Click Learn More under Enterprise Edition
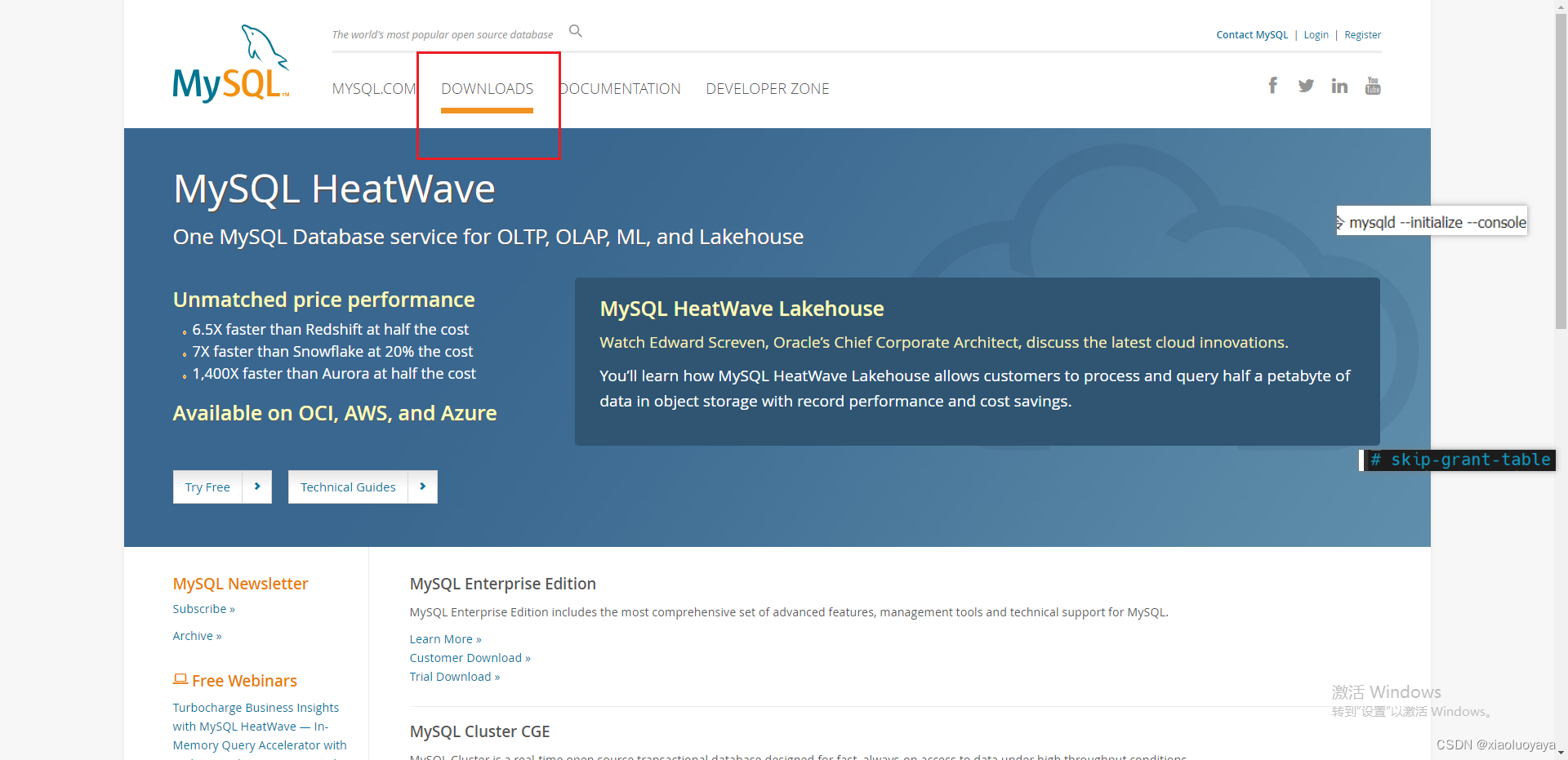 (445, 639)
